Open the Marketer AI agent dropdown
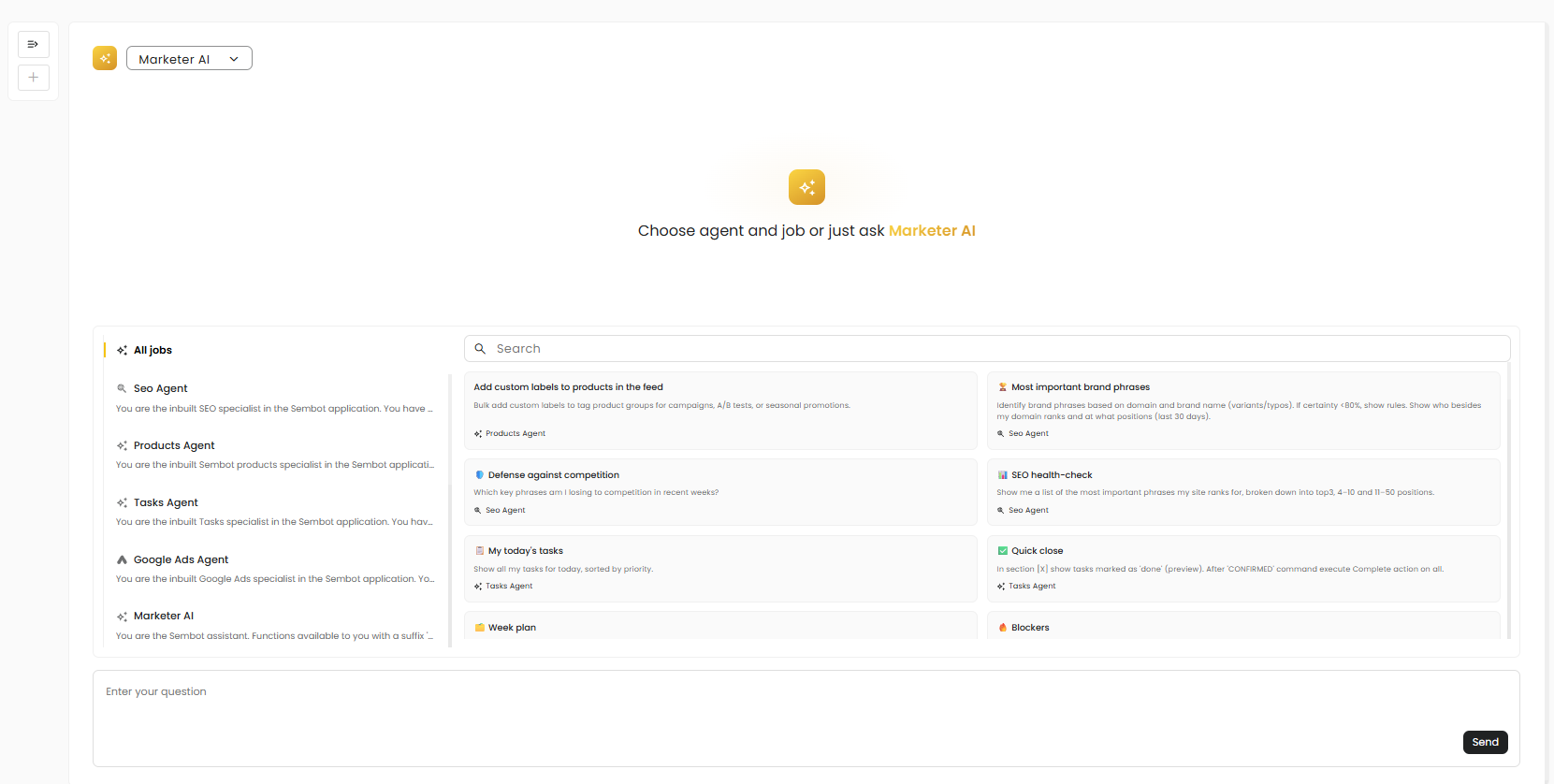1554x784 pixels. click(x=189, y=58)
